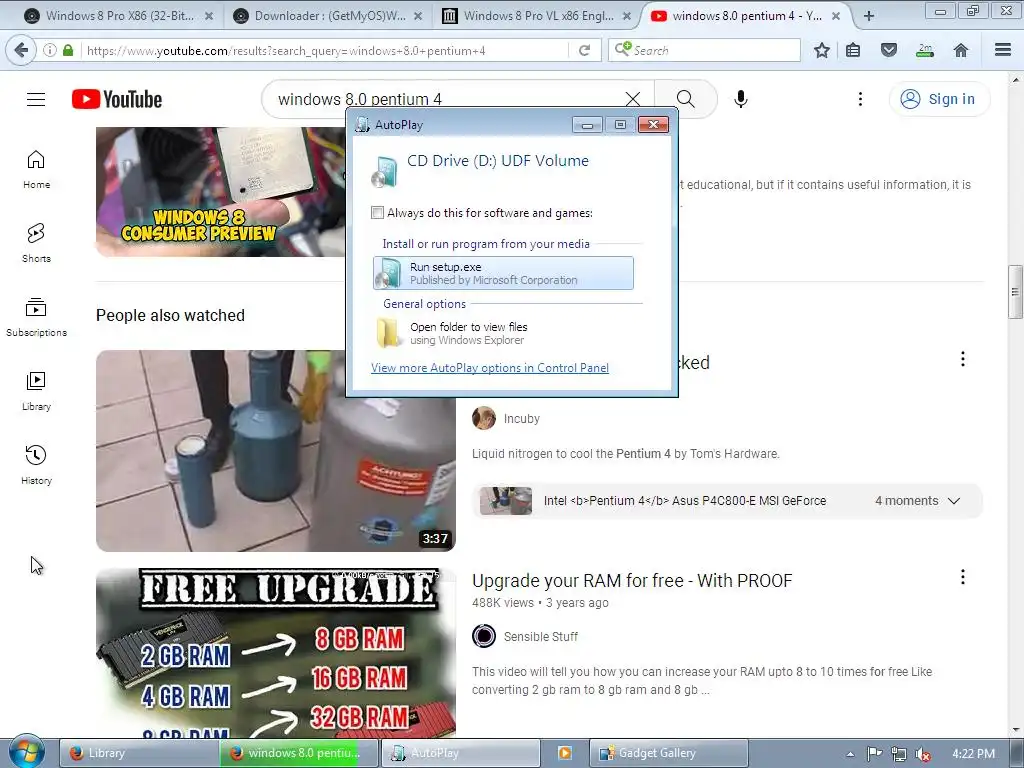Open a new browser tab
The image size is (1024, 768).
[869, 16]
